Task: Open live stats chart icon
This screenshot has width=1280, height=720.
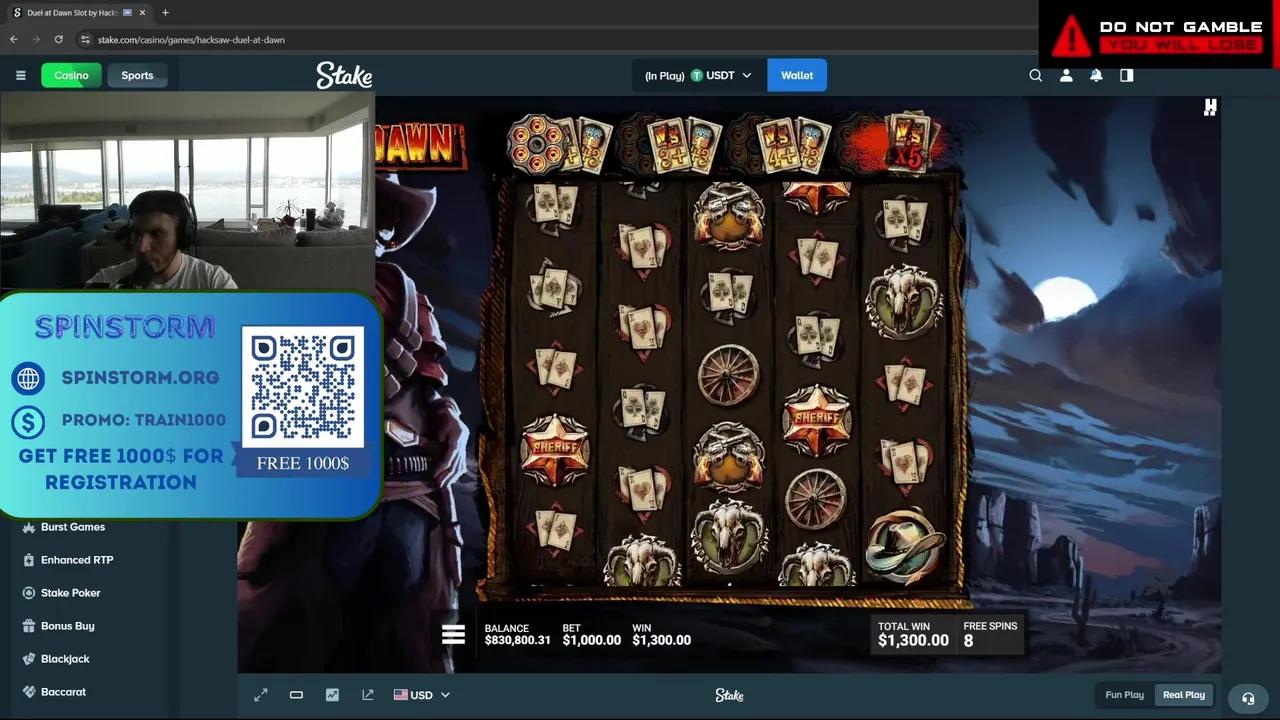Action: point(332,695)
